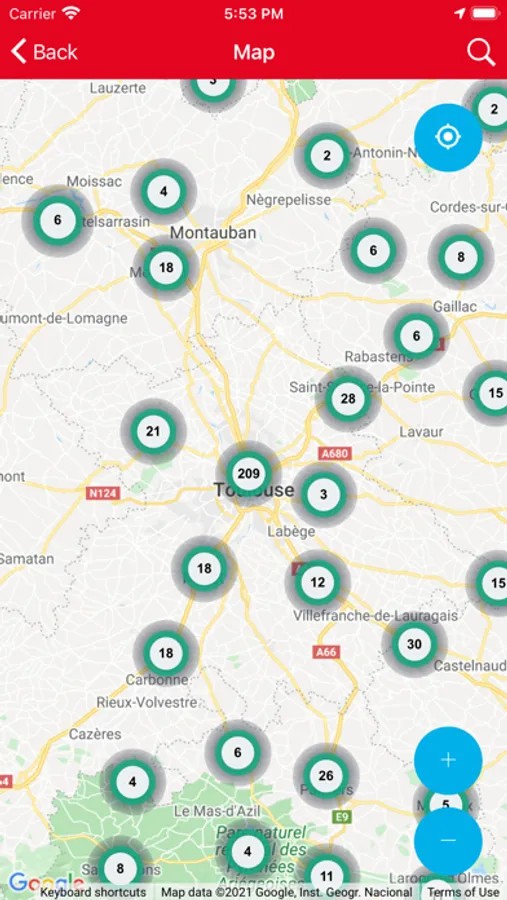Tap the 12 cluster above Villefranche-de-Lauragais
This screenshot has width=507, height=900.
pyautogui.click(x=318, y=582)
